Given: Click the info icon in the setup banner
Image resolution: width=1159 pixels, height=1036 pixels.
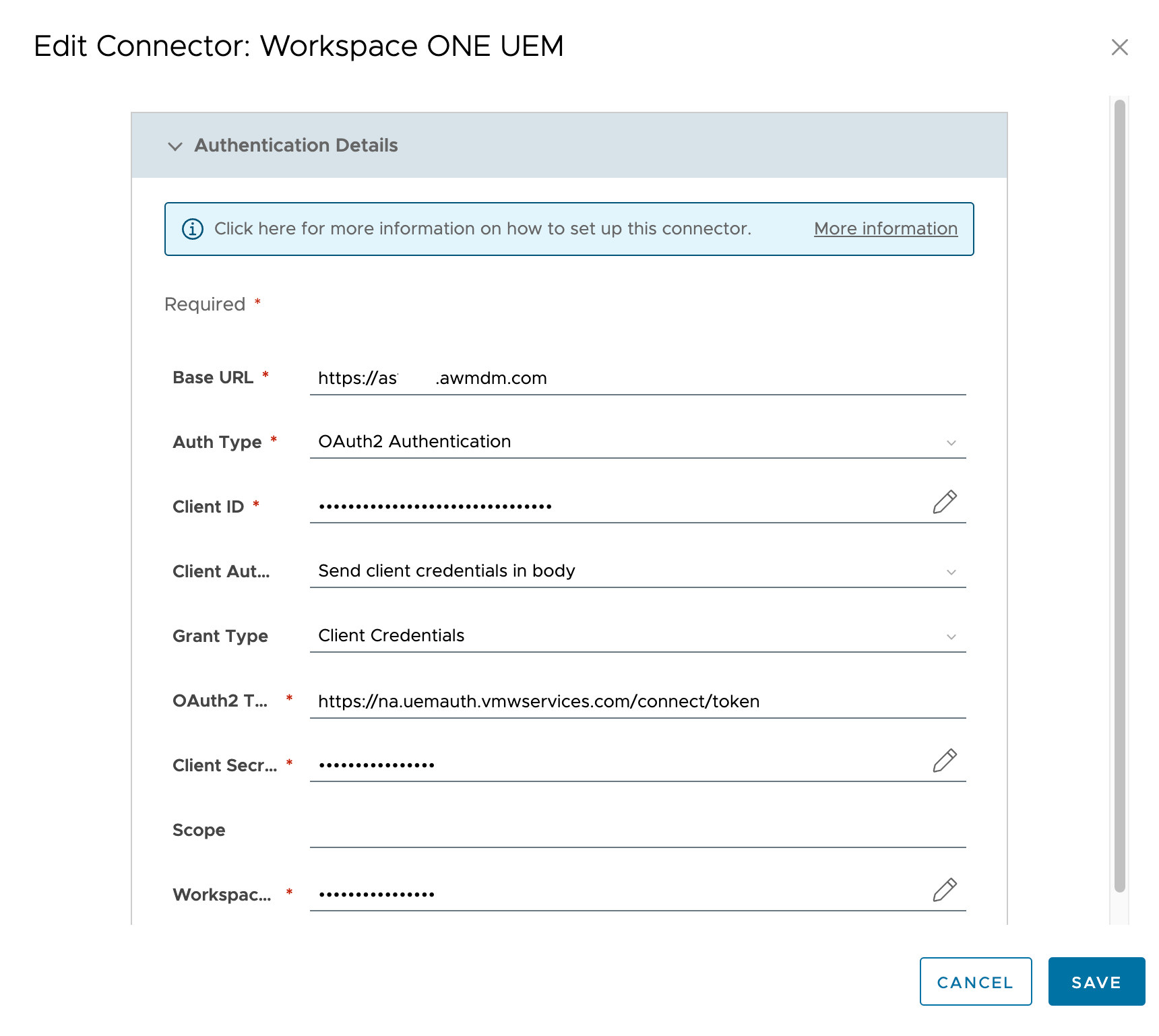Looking at the screenshot, I should [192, 229].
